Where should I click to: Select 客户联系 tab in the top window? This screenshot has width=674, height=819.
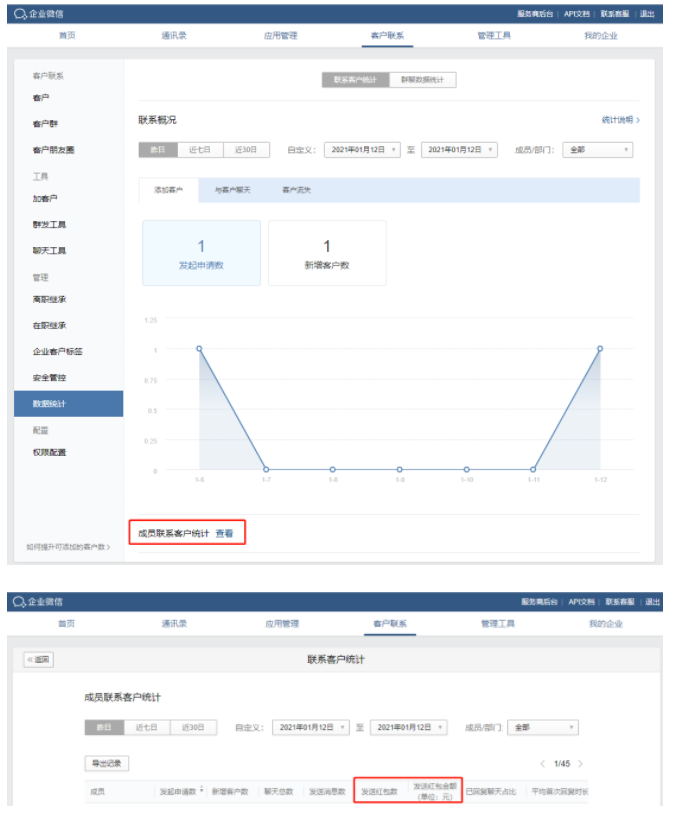387,36
